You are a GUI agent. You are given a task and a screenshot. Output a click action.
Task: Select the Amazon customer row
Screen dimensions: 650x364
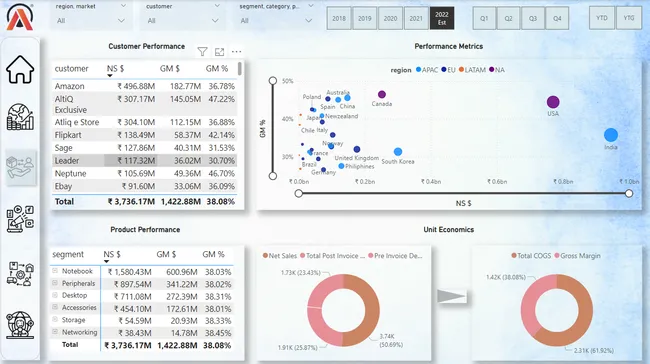click(145, 86)
